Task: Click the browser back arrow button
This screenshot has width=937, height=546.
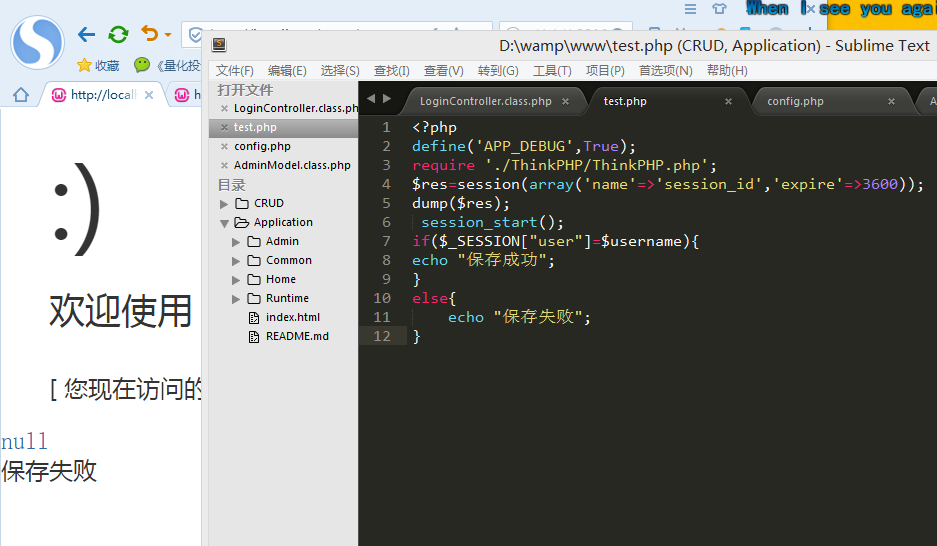Action: tap(87, 35)
